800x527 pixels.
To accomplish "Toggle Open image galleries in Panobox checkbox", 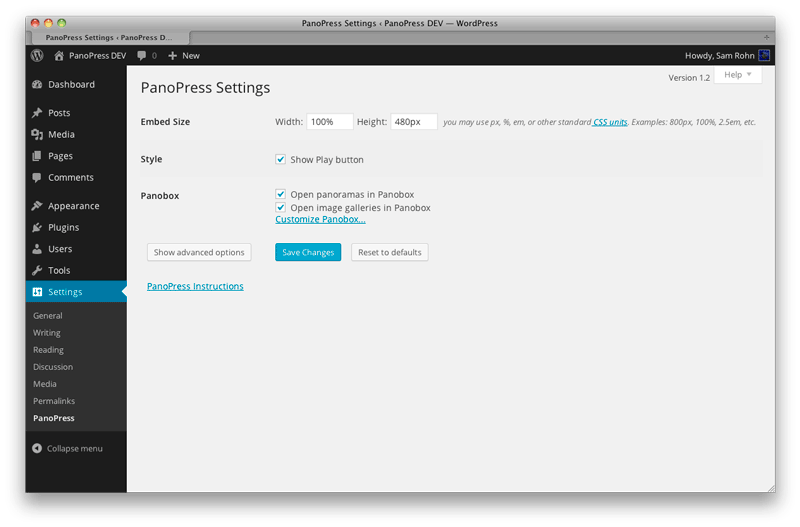I will [281, 207].
